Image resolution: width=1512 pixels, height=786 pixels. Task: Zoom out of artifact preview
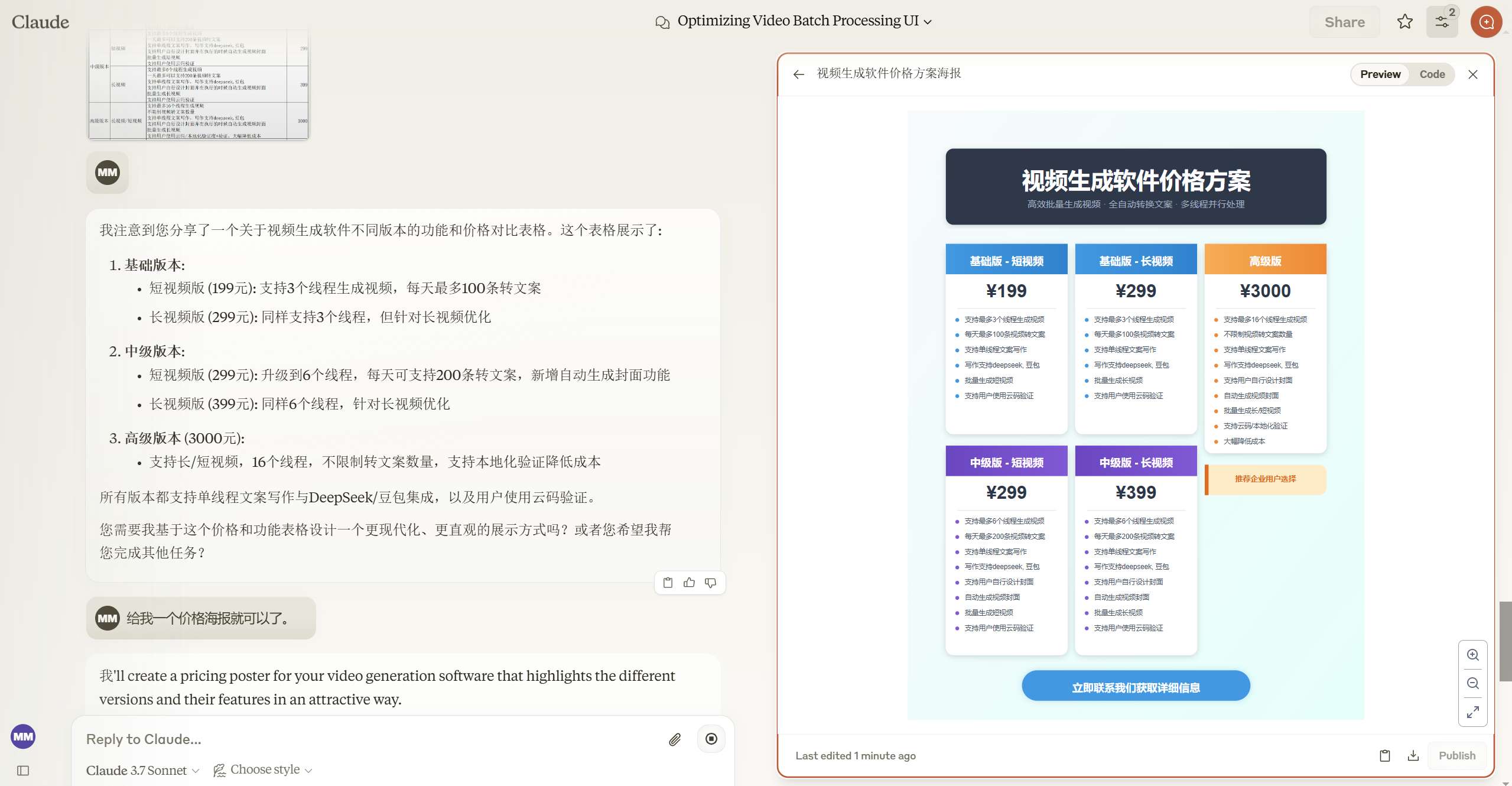[x=1472, y=683]
